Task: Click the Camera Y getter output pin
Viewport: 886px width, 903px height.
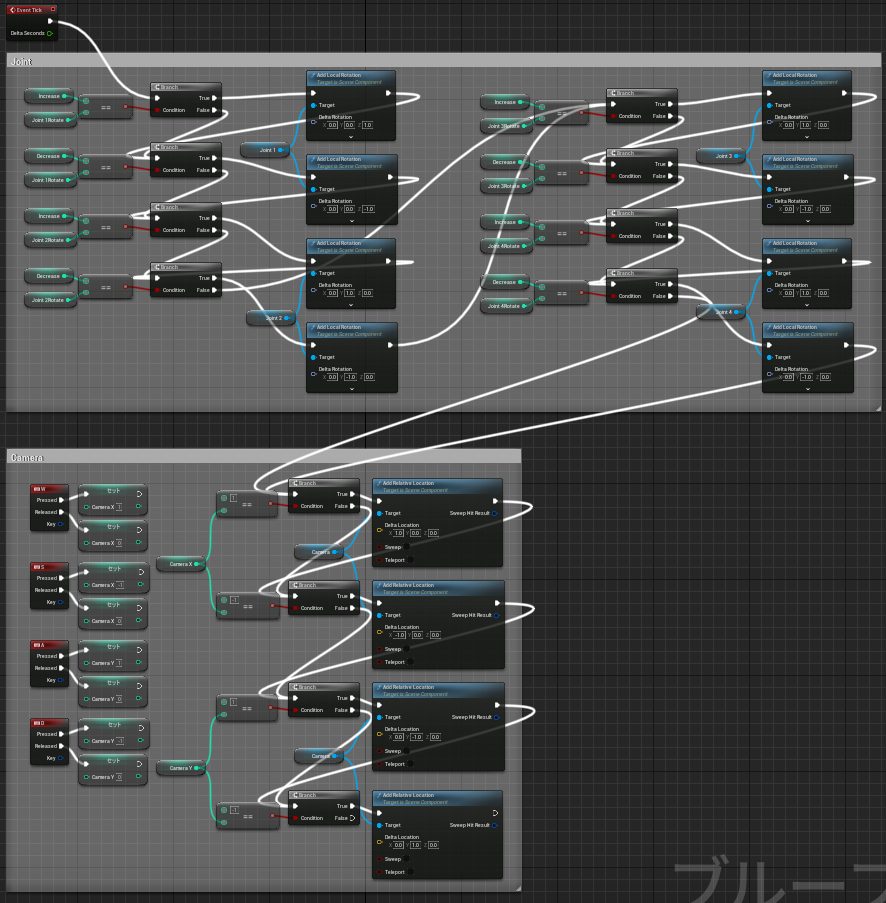Action: pos(196,768)
